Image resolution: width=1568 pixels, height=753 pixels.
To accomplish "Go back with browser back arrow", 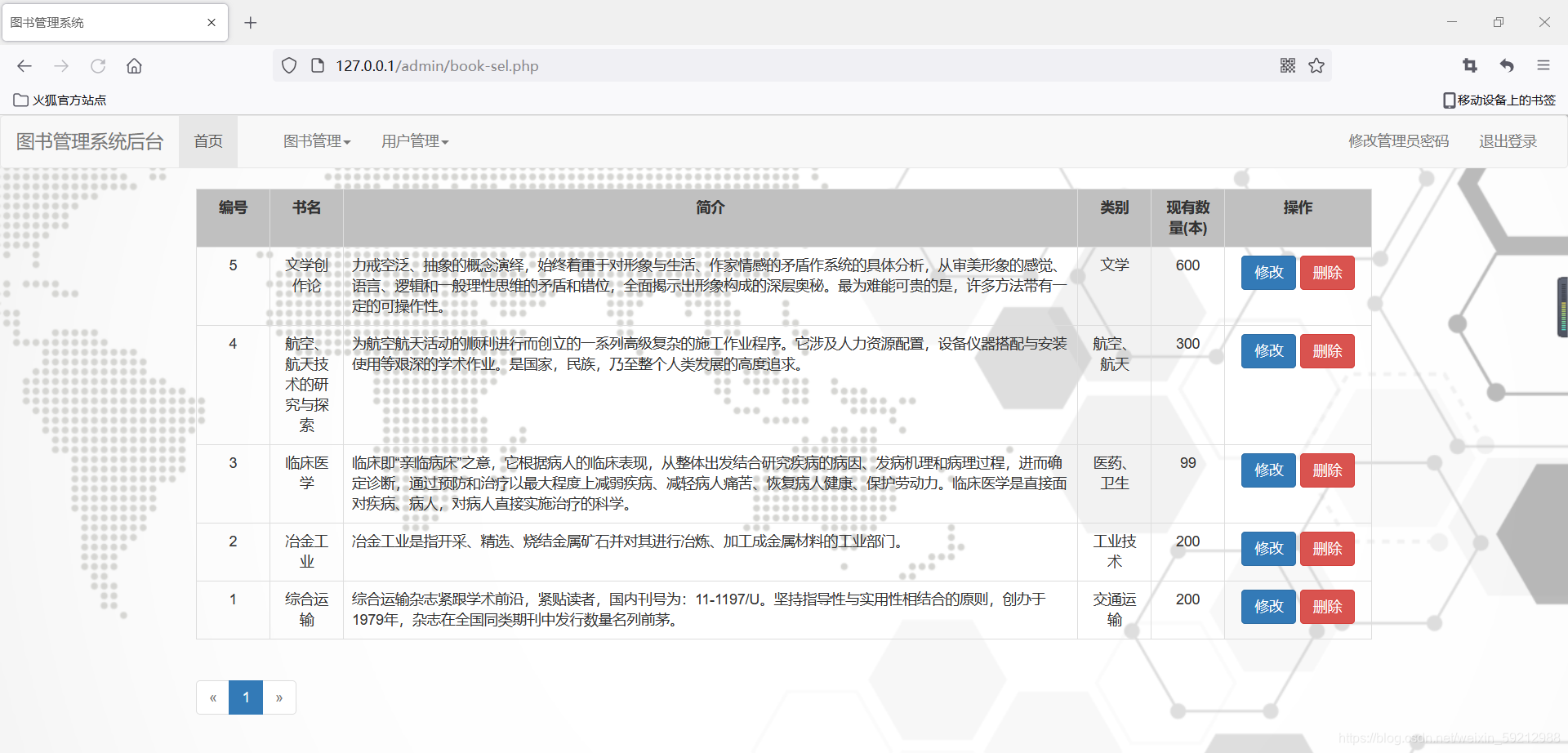I will click(24, 66).
